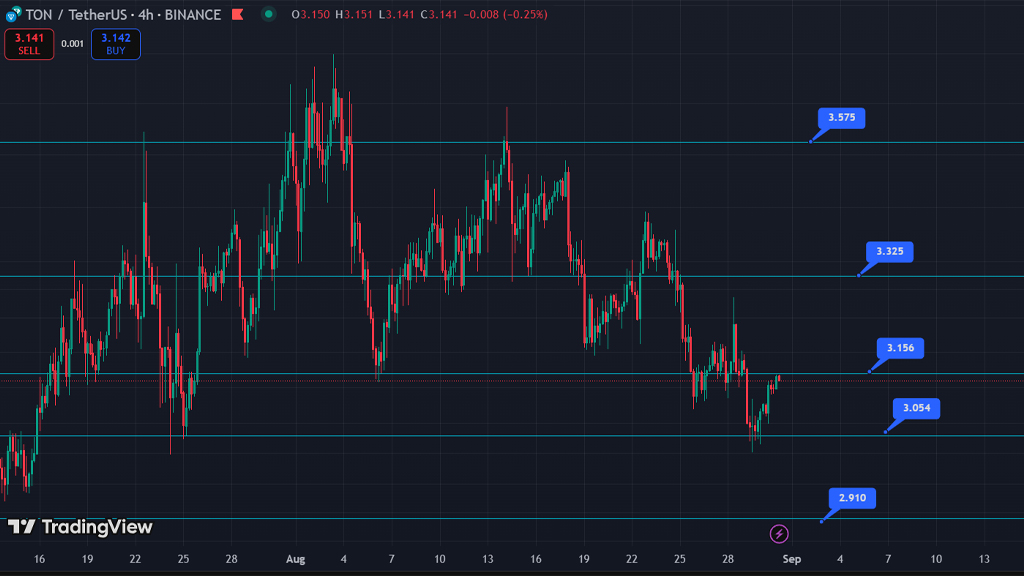Select the 2.910 price label
Viewport: 1024px width, 576px height.
click(852, 498)
